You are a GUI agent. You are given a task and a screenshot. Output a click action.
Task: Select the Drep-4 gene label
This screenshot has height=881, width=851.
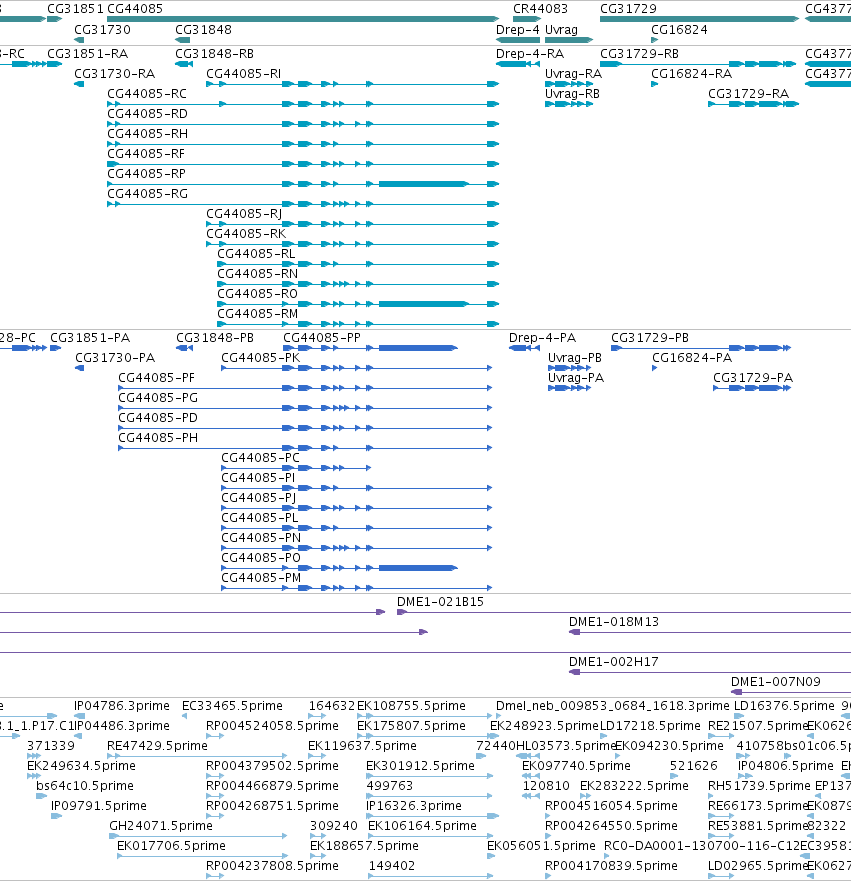point(518,30)
